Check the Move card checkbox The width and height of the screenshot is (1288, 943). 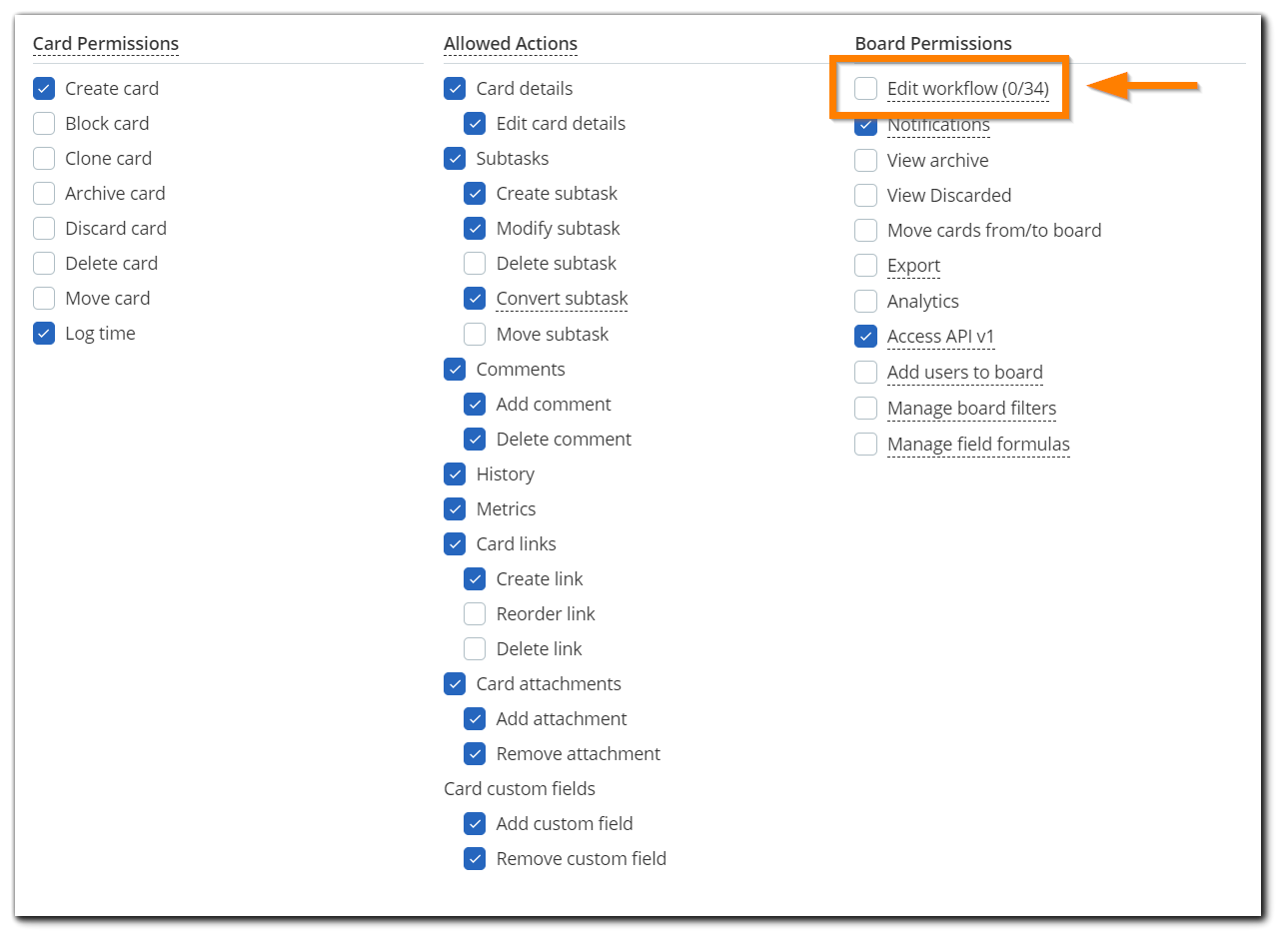click(44, 298)
